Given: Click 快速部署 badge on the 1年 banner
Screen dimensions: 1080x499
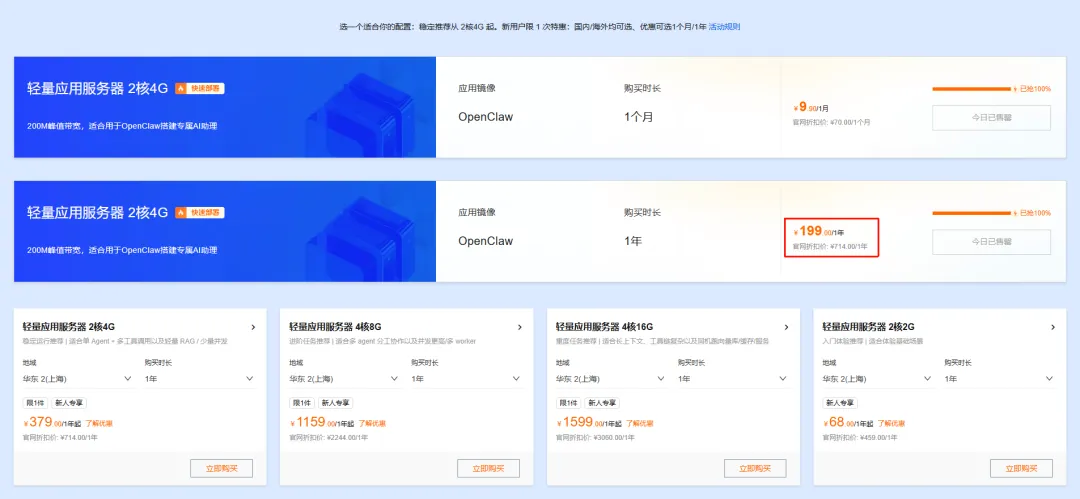Looking at the screenshot, I should tap(200, 212).
